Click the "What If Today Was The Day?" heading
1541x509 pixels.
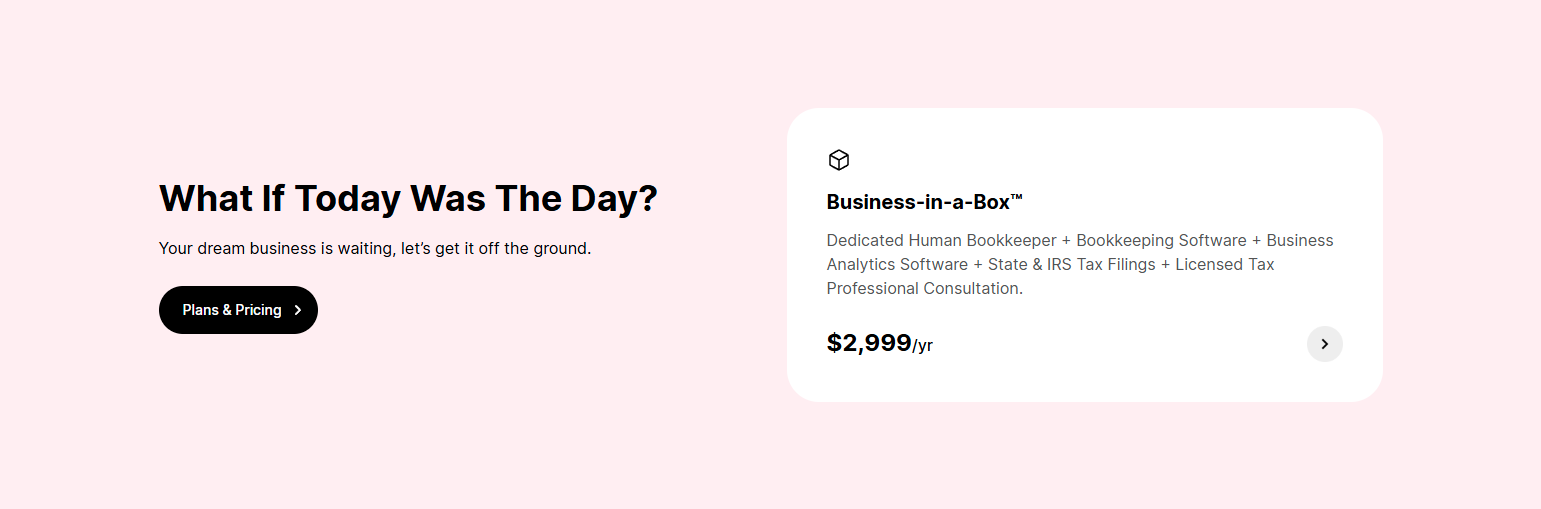[x=408, y=198]
